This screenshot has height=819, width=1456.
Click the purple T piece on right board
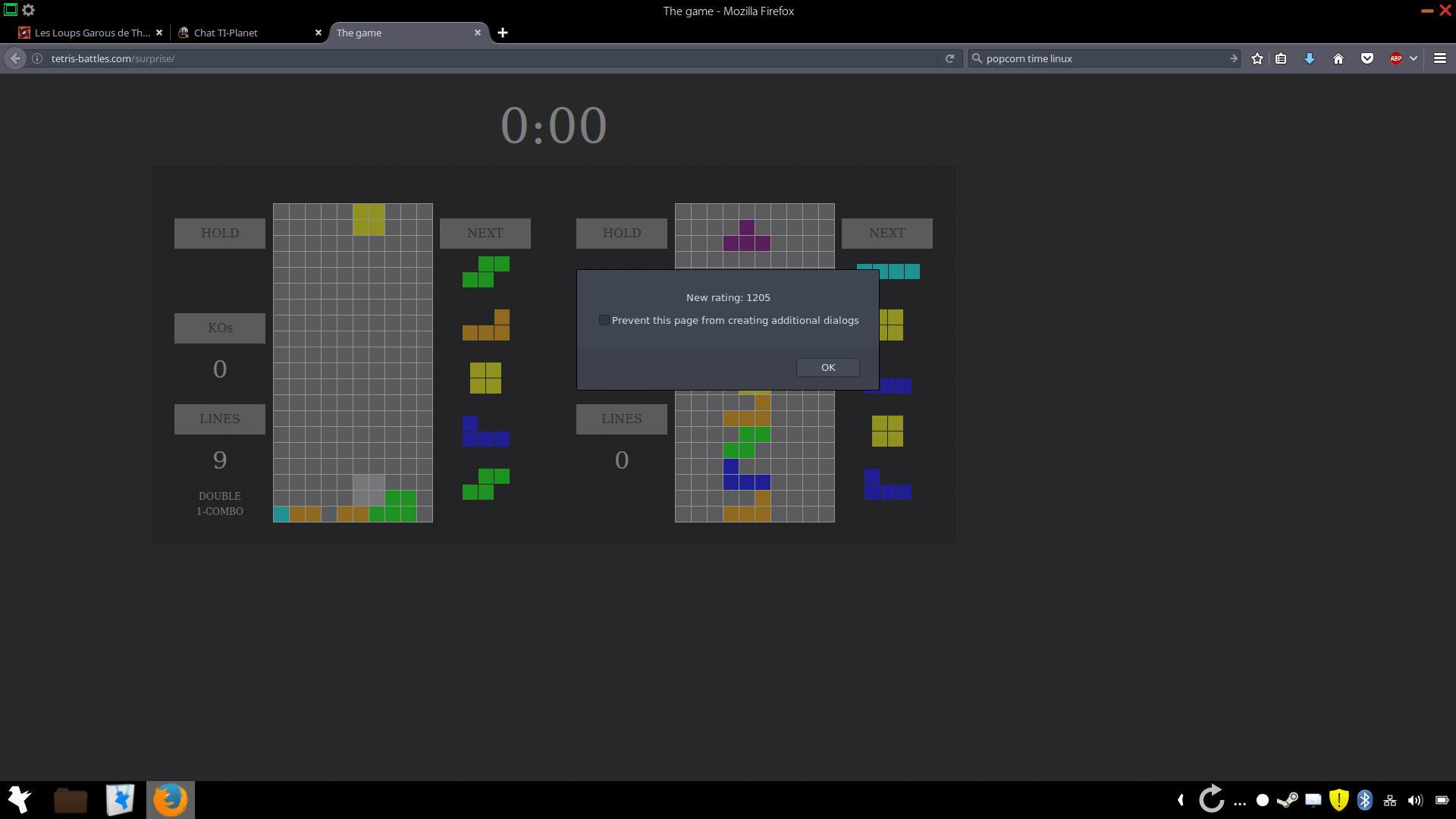click(747, 235)
